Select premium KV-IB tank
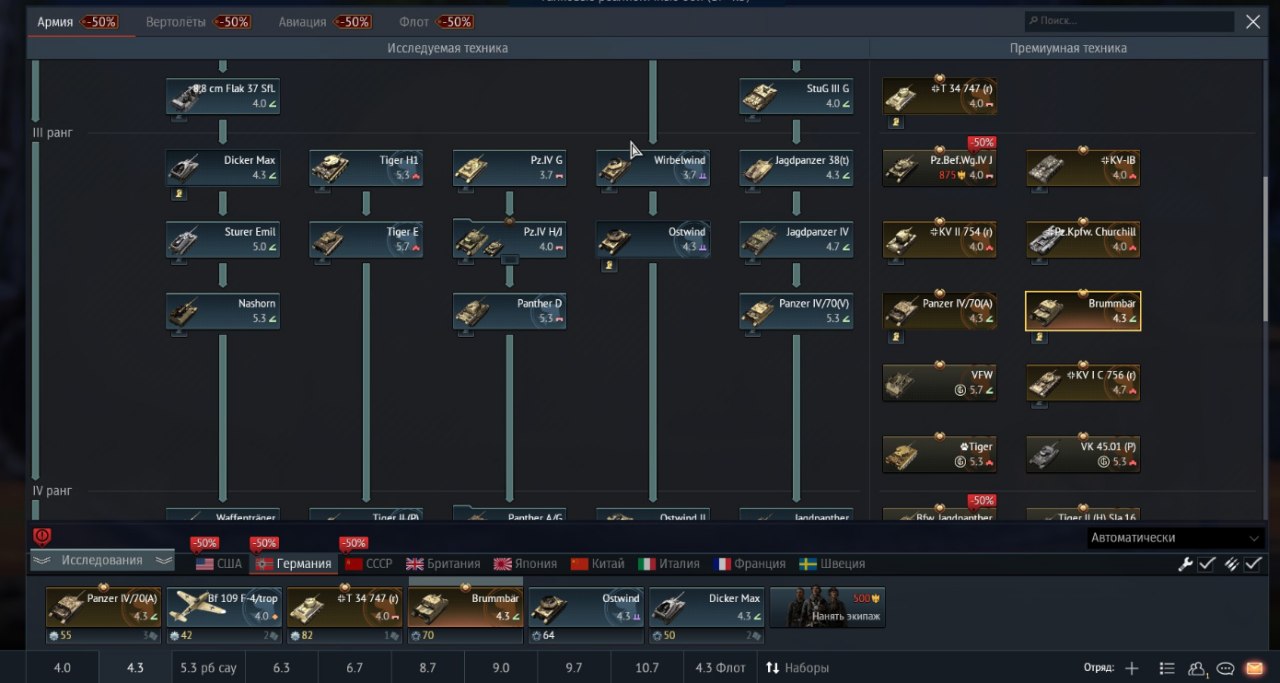 pos(1083,168)
